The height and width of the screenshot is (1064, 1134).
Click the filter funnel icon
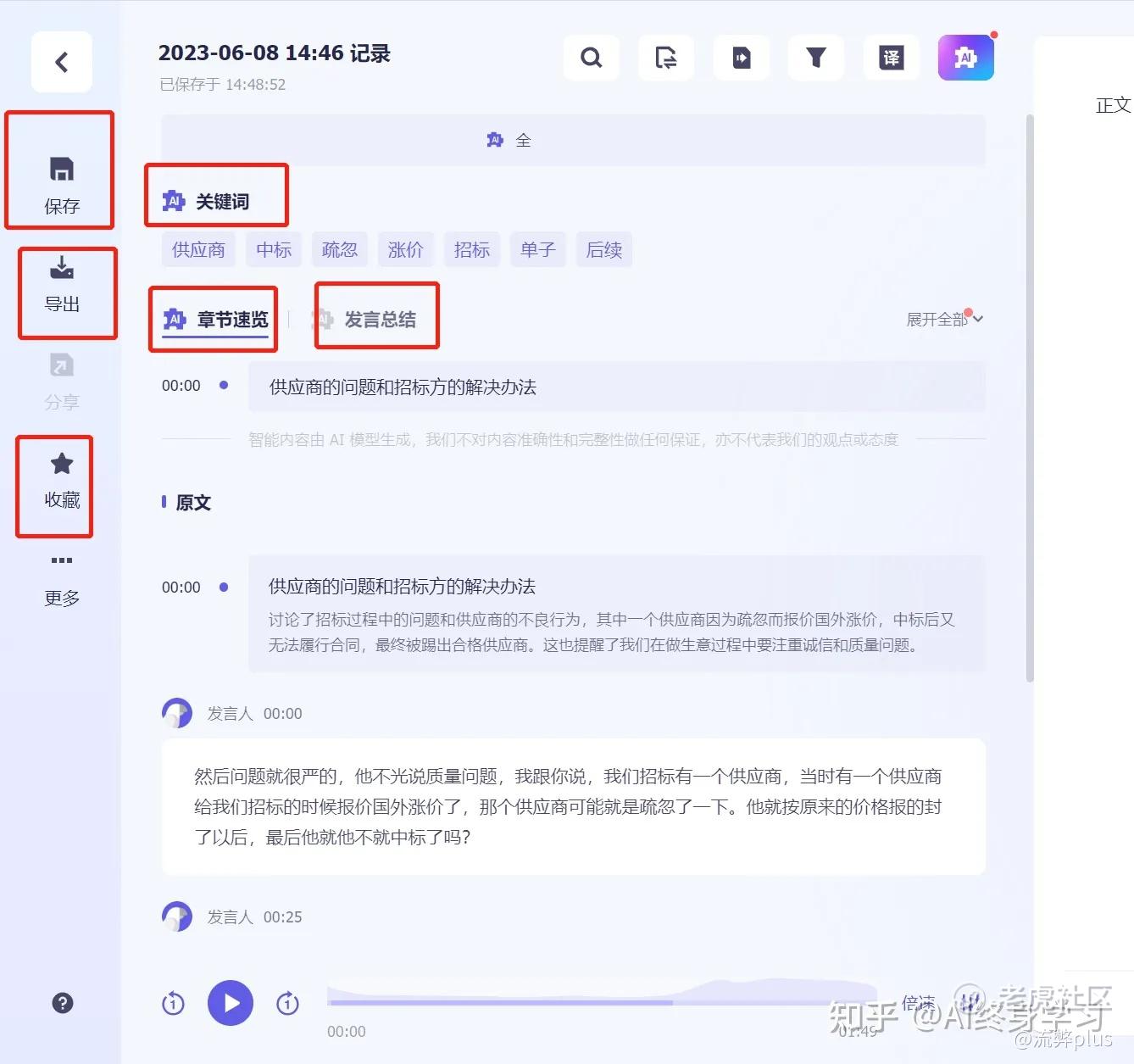[816, 58]
